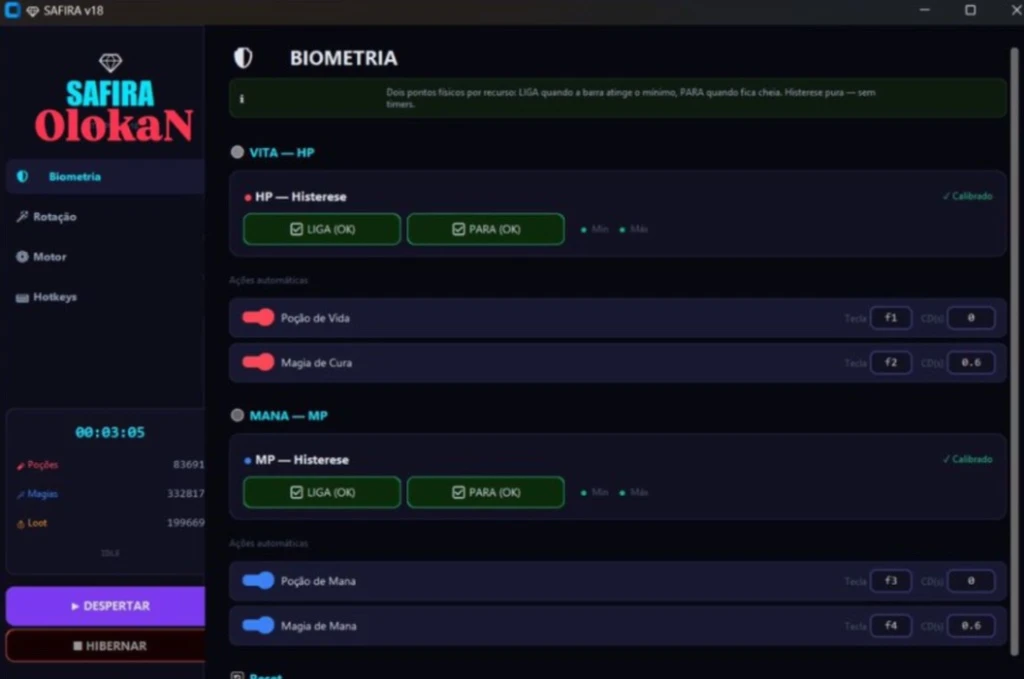Switch off Magia de Mana toggle
The height and width of the screenshot is (679, 1024).
pyautogui.click(x=258, y=625)
